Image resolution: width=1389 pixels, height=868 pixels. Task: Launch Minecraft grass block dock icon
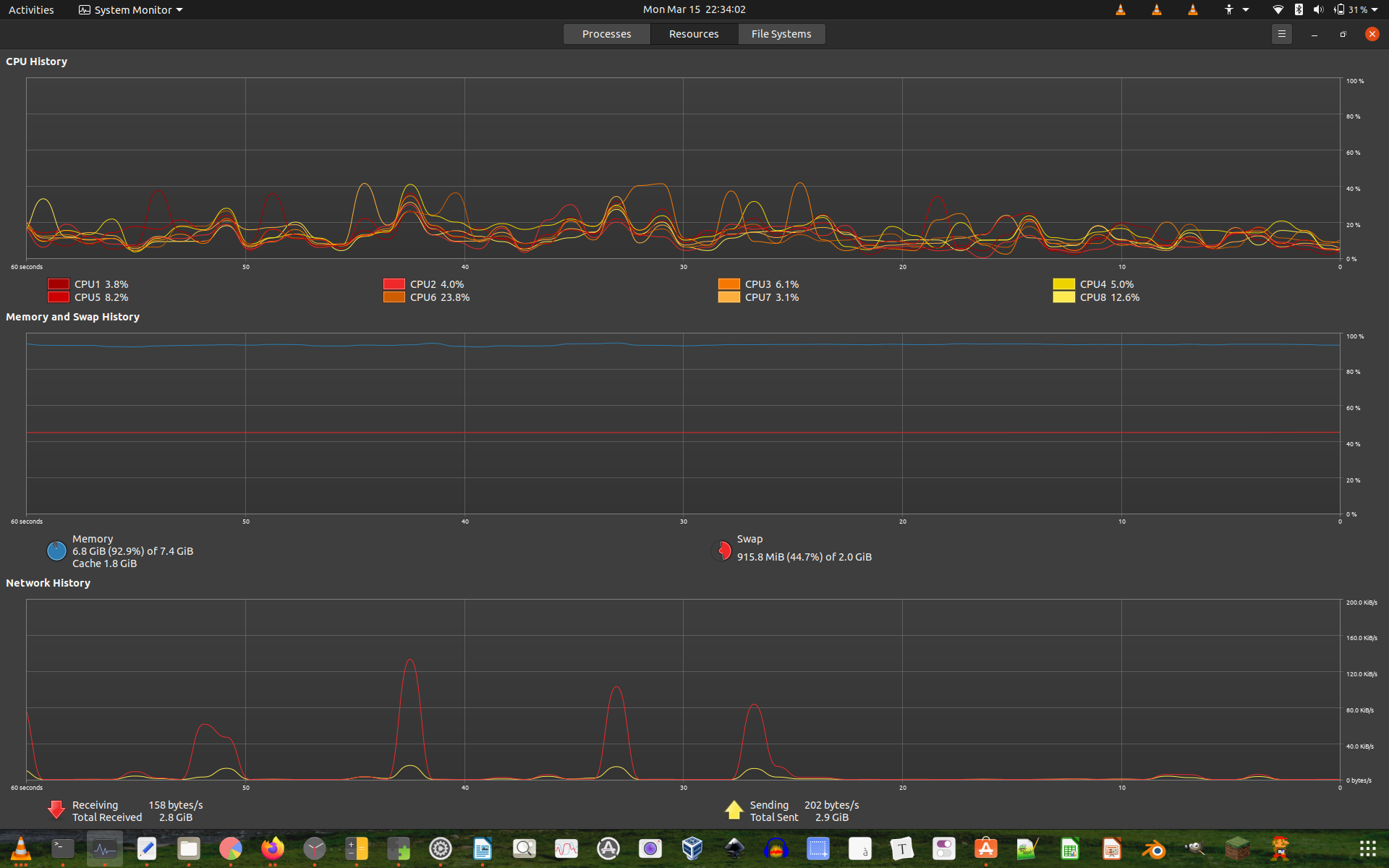pyautogui.click(x=1238, y=848)
